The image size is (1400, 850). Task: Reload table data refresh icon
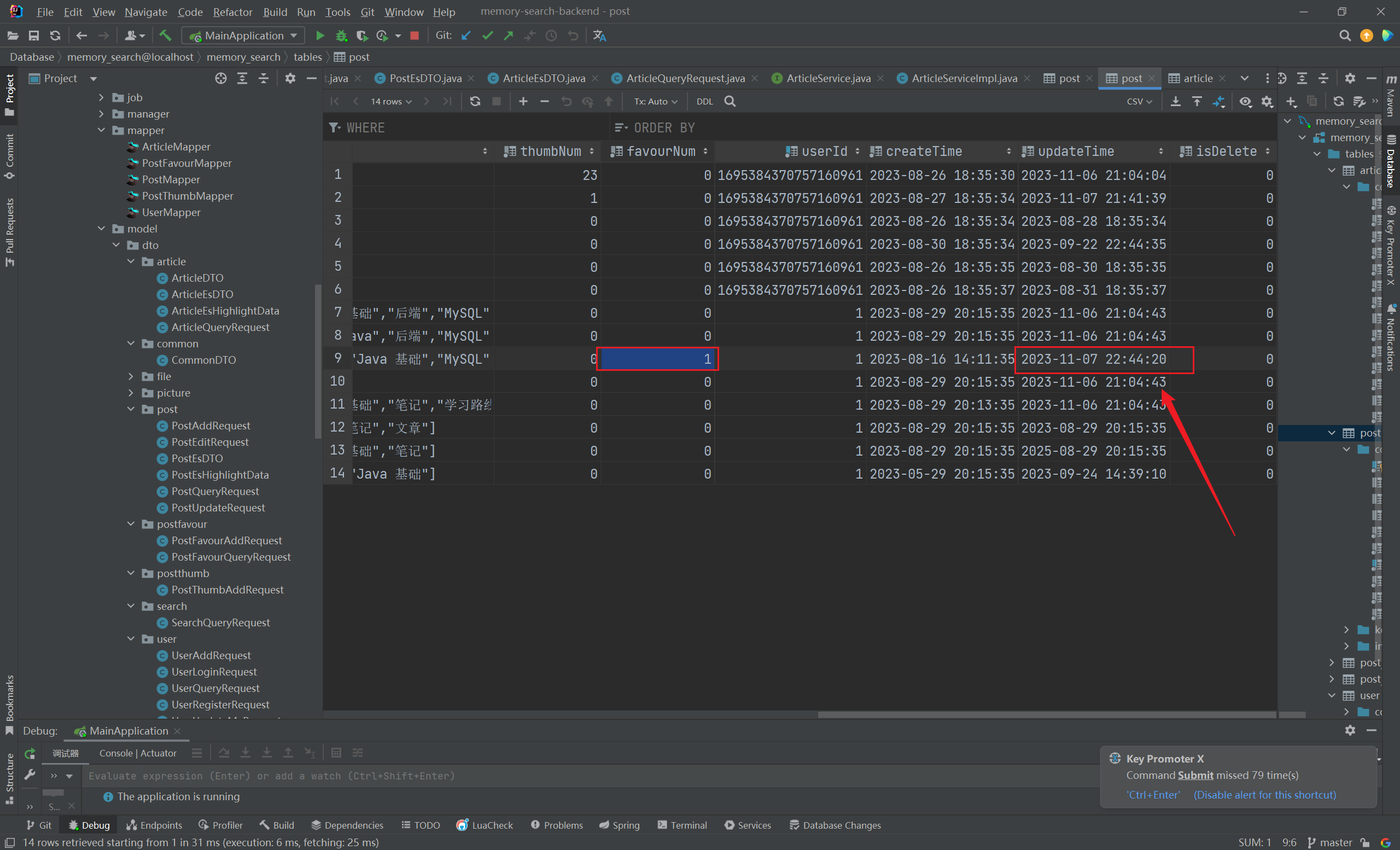coord(475,101)
